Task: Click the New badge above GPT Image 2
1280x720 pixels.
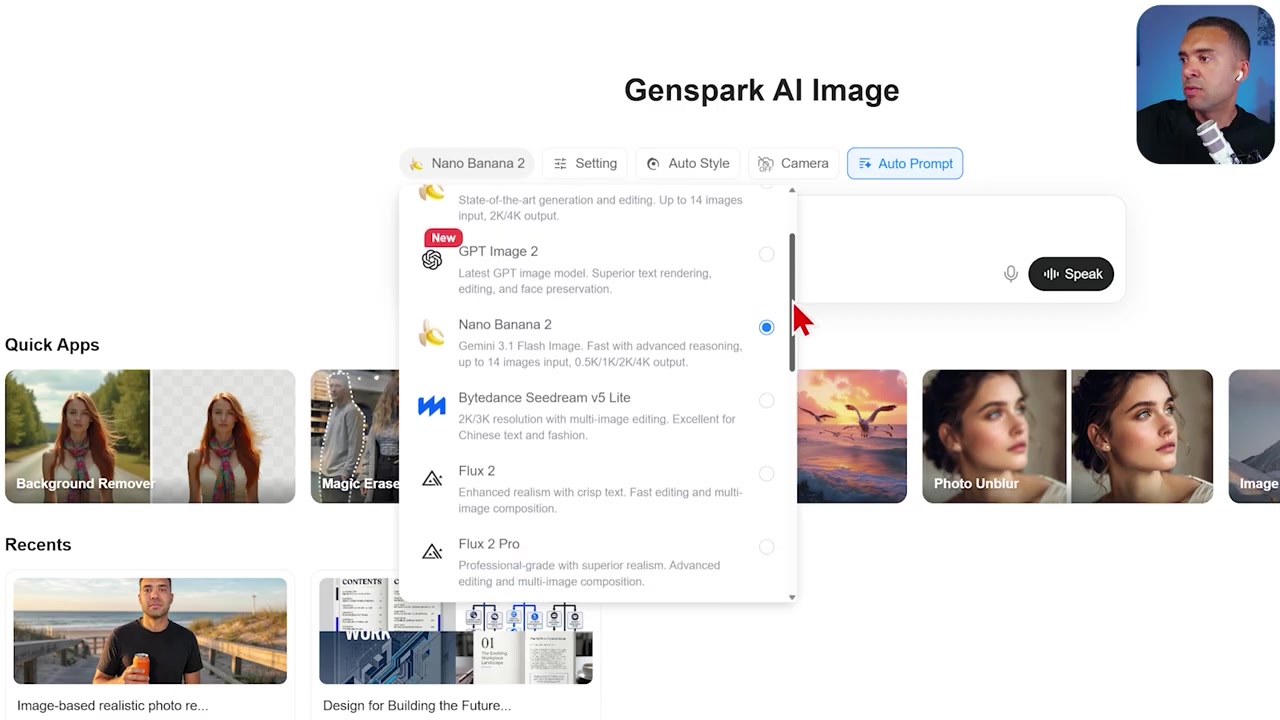Action: (x=443, y=238)
